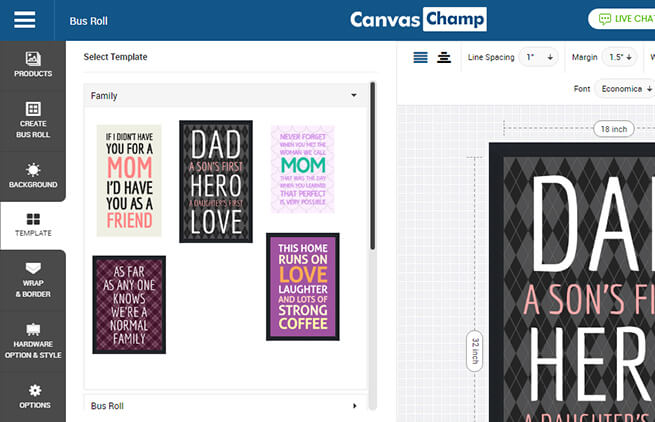The width and height of the screenshot is (655, 422).
Task: Expand the Bus Roll template category
Action: pyautogui.click(x=354, y=406)
